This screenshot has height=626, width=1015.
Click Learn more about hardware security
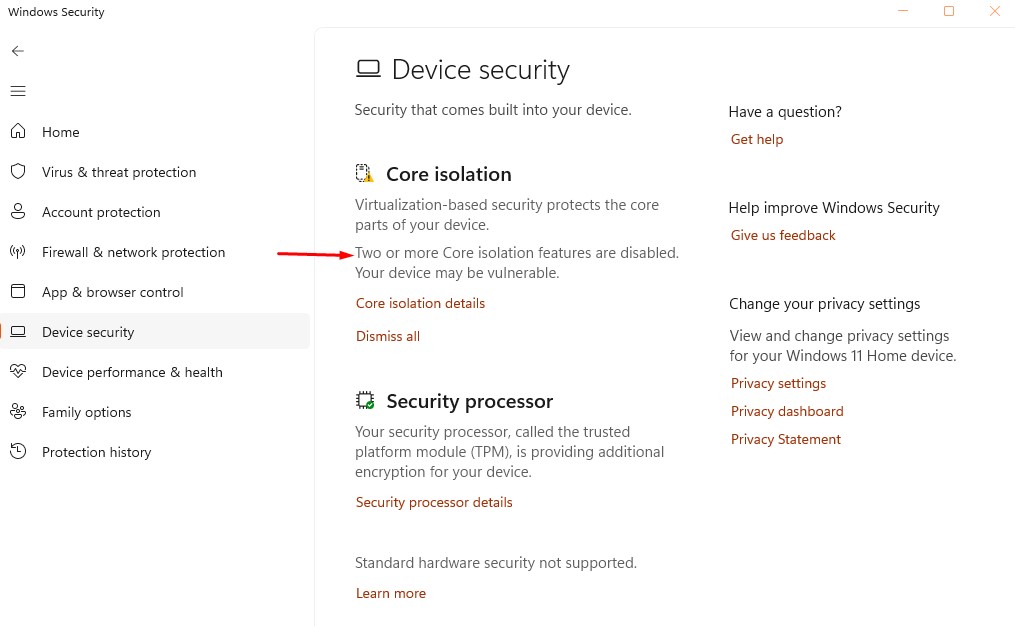coord(391,593)
